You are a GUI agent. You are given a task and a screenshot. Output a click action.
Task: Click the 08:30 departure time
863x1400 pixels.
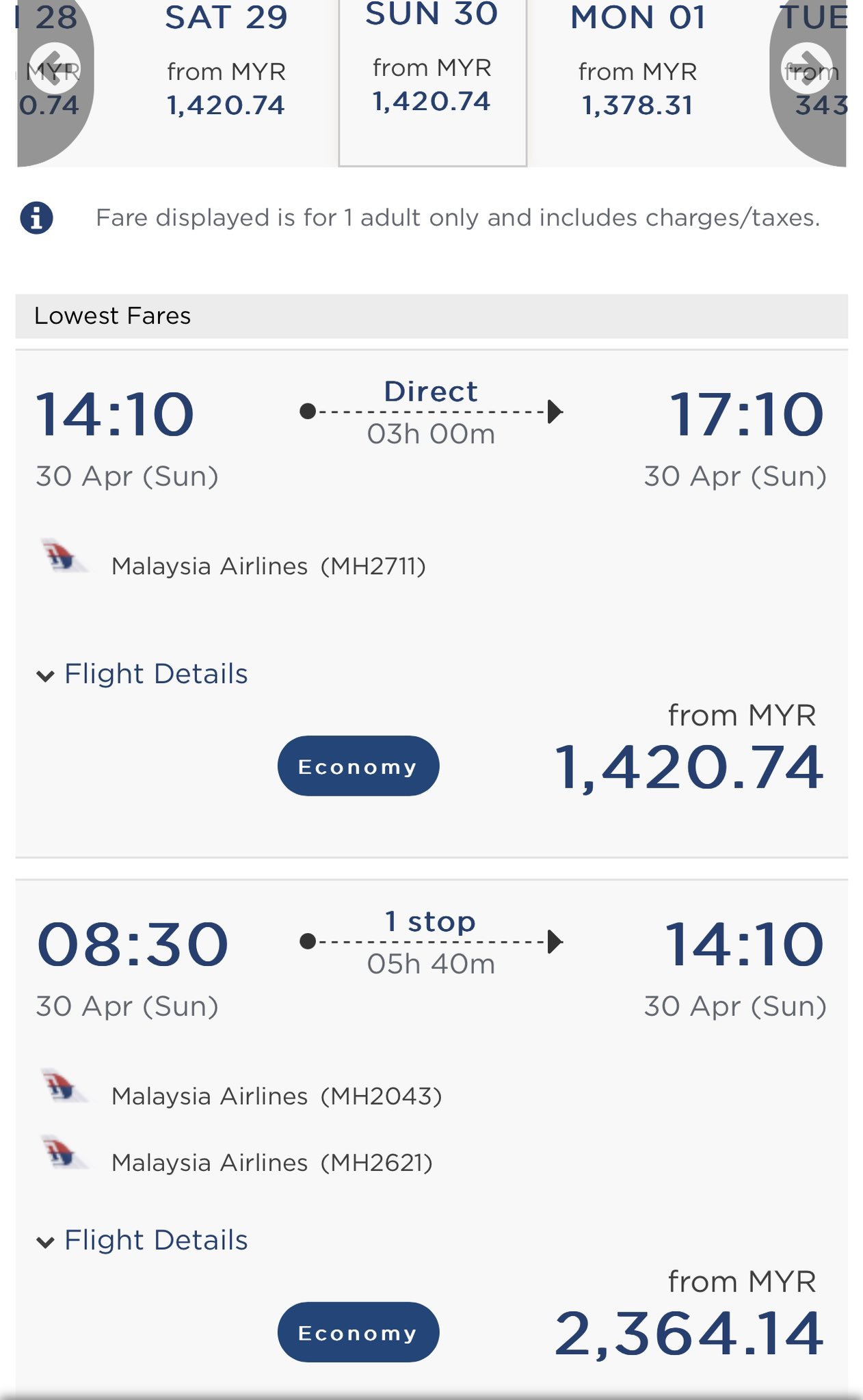(x=132, y=944)
